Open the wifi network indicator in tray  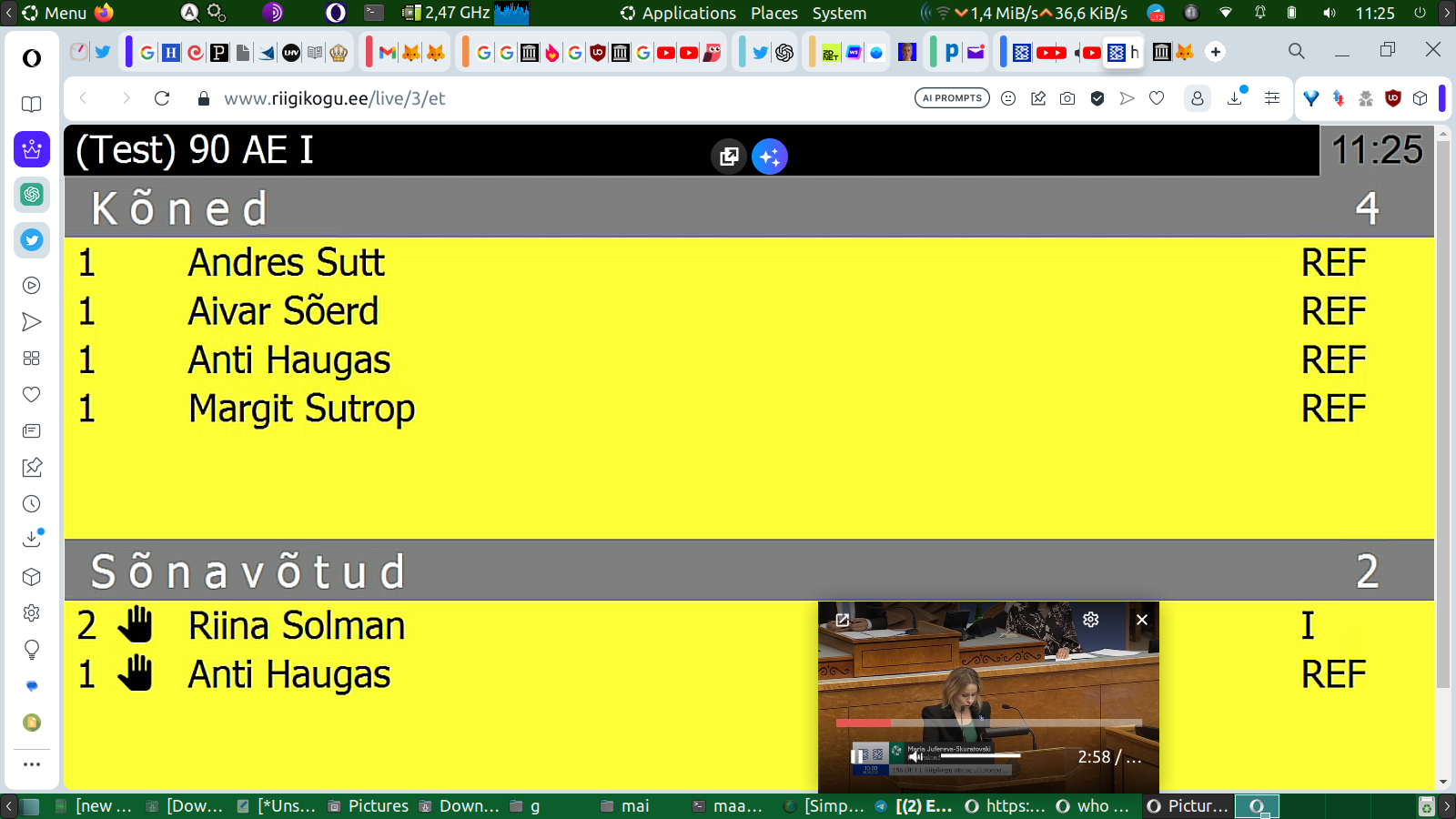[x=1226, y=13]
